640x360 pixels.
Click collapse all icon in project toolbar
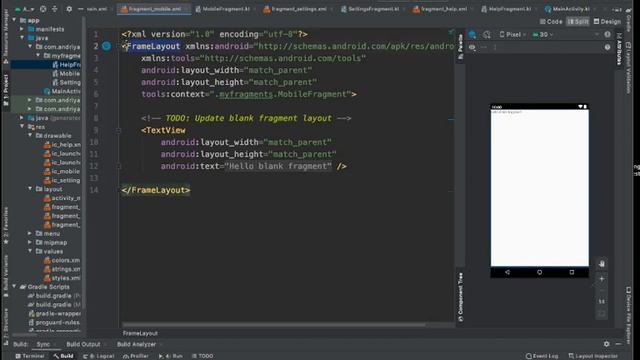[x=54, y=9]
